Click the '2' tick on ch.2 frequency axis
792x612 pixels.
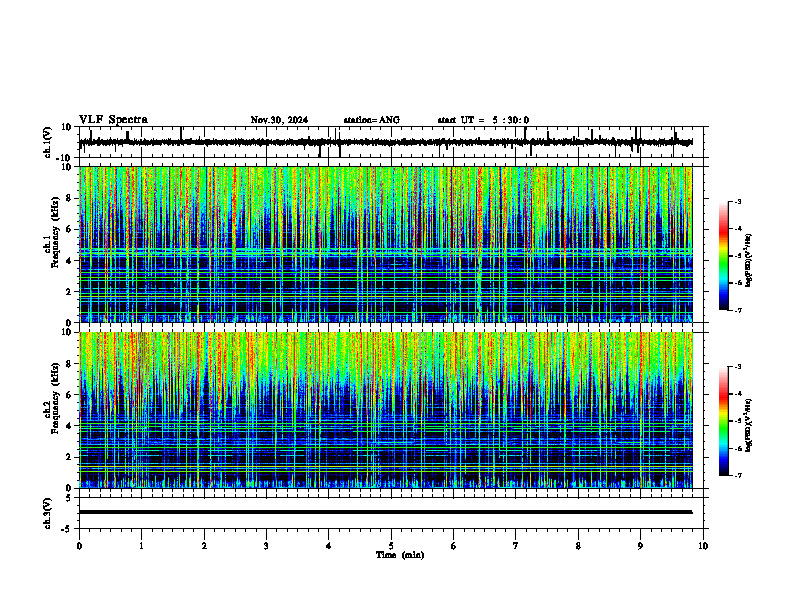(x=70, y=457)
